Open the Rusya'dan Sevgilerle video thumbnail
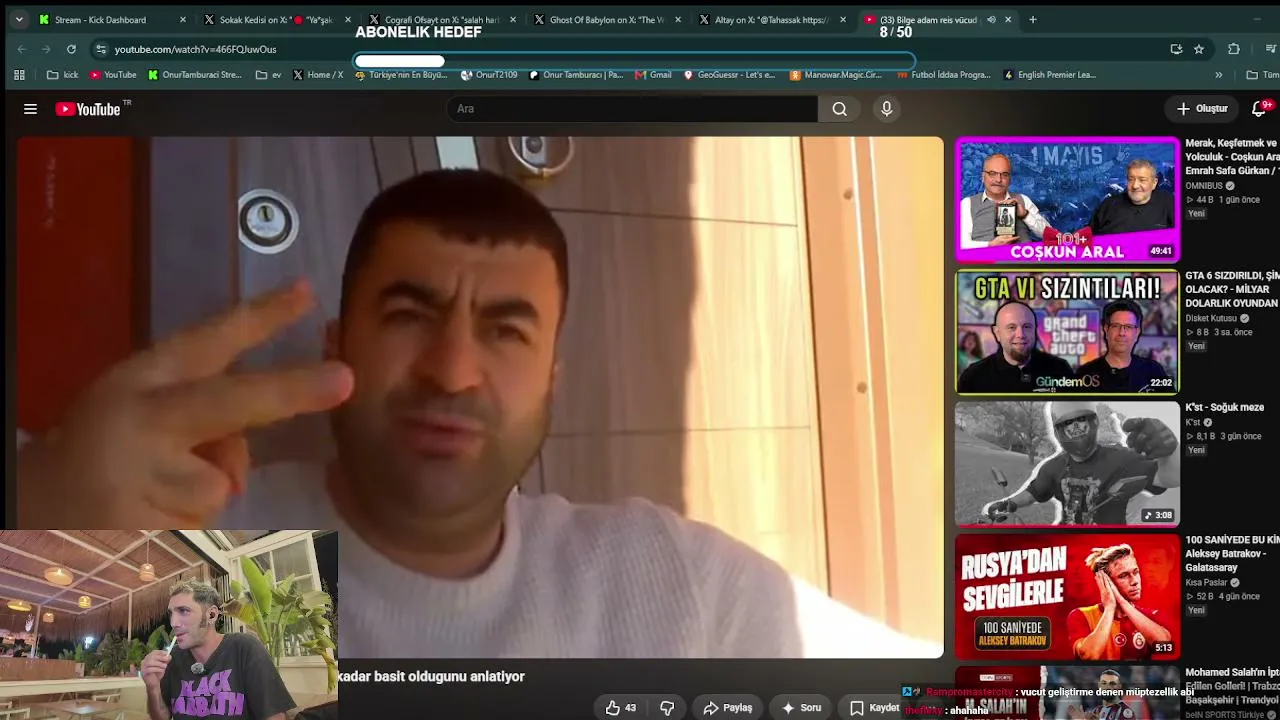Viewport: 1280px width, 720px height. point(1067,597)
